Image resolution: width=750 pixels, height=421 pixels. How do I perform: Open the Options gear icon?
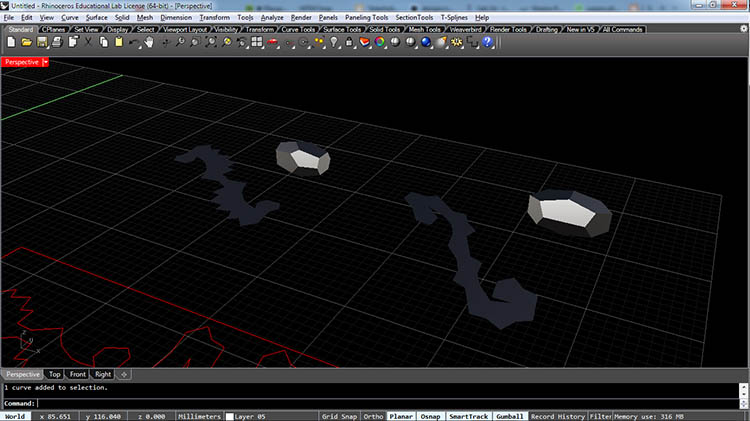(x=457, y=42)
